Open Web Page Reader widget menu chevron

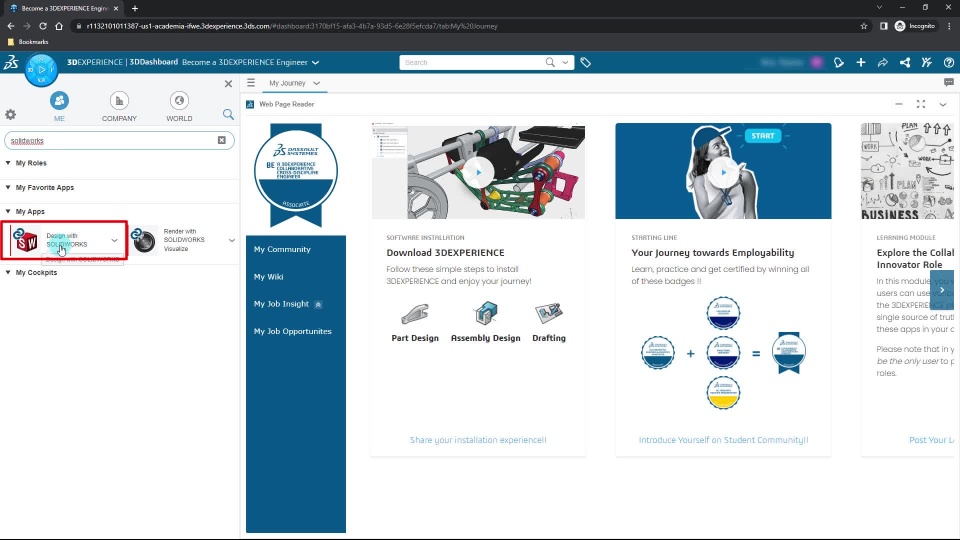pyautogui.click(x=943, y=105)
